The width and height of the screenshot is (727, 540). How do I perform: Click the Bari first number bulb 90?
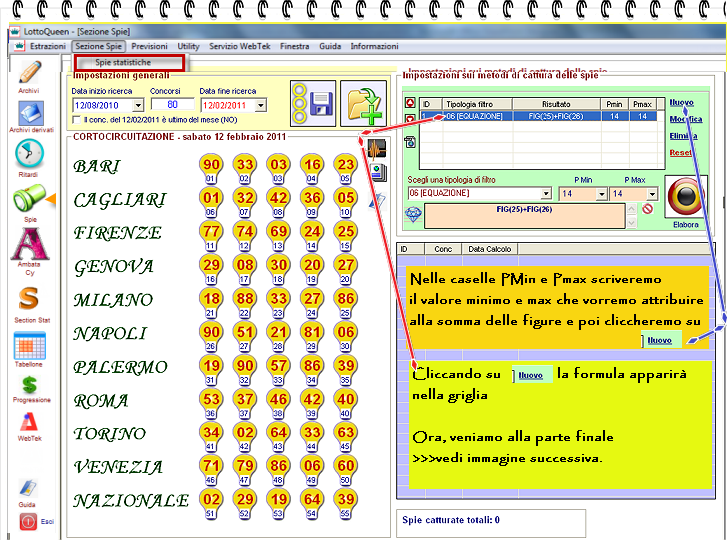pyautogui.click(x=211, y=168)
